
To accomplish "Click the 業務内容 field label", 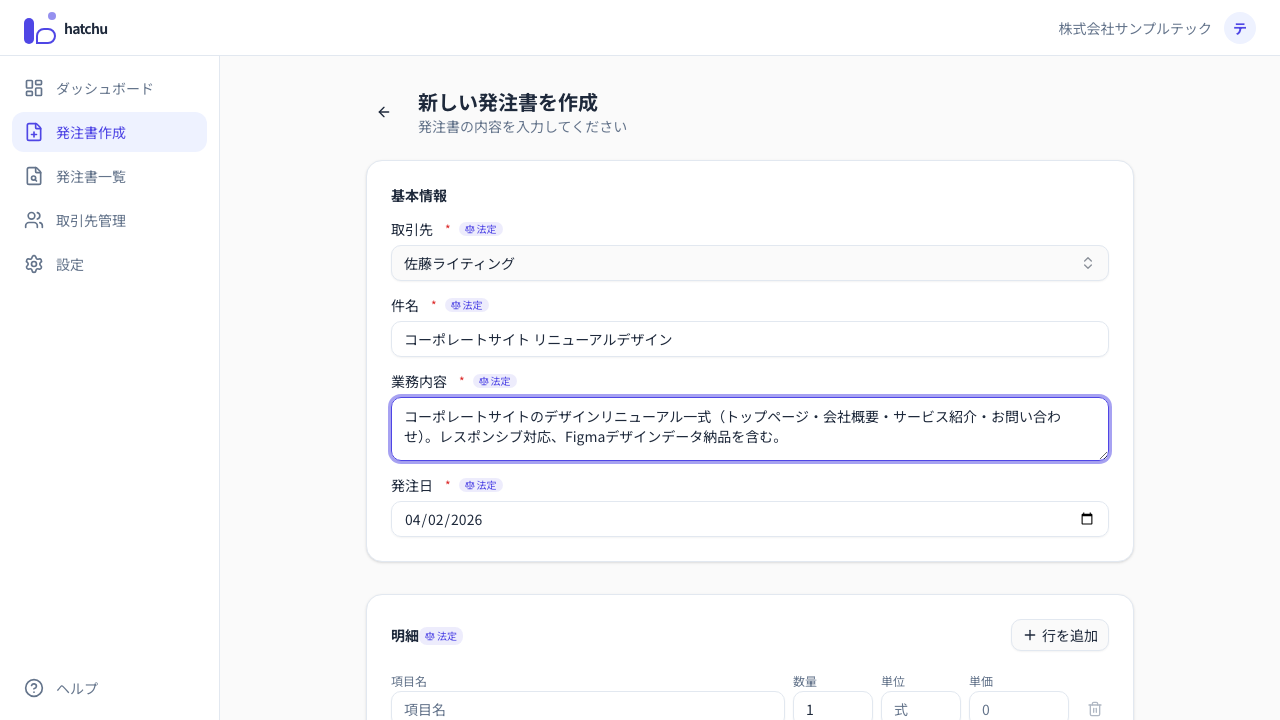I will pyautogui.click(x=419, y=381).
